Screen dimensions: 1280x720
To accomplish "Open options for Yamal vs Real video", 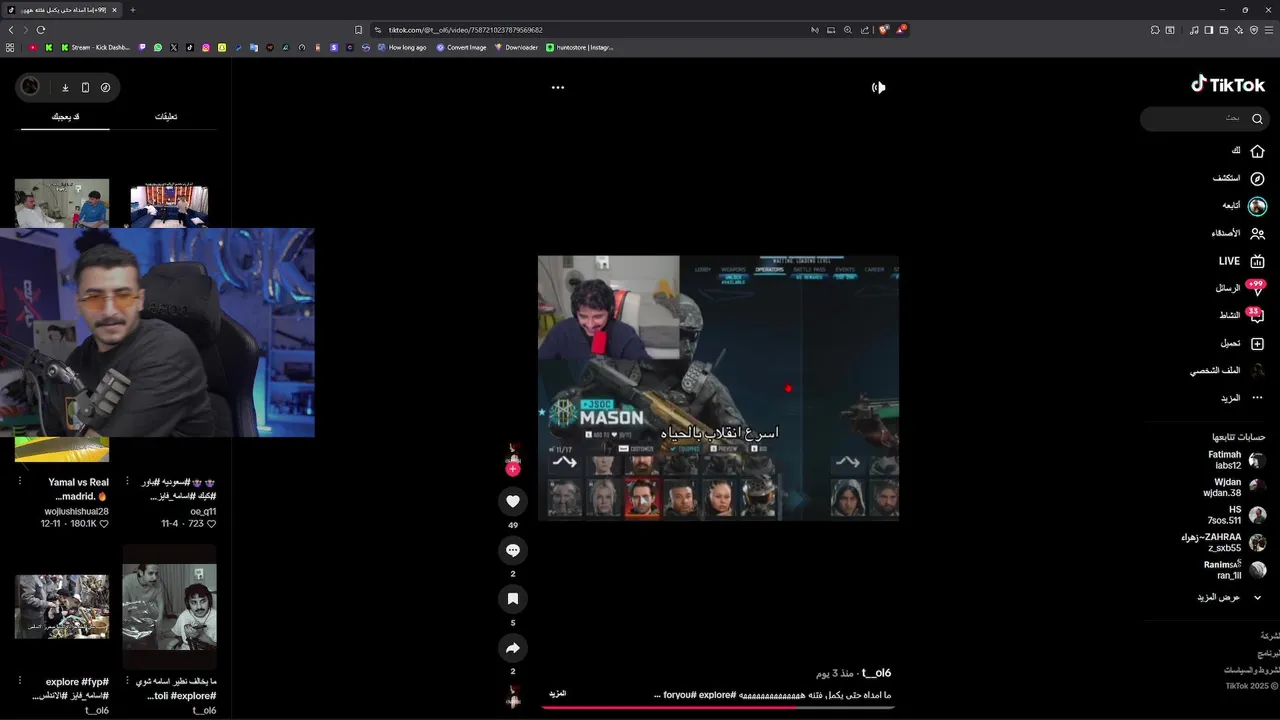I will [x=20, y=481].
